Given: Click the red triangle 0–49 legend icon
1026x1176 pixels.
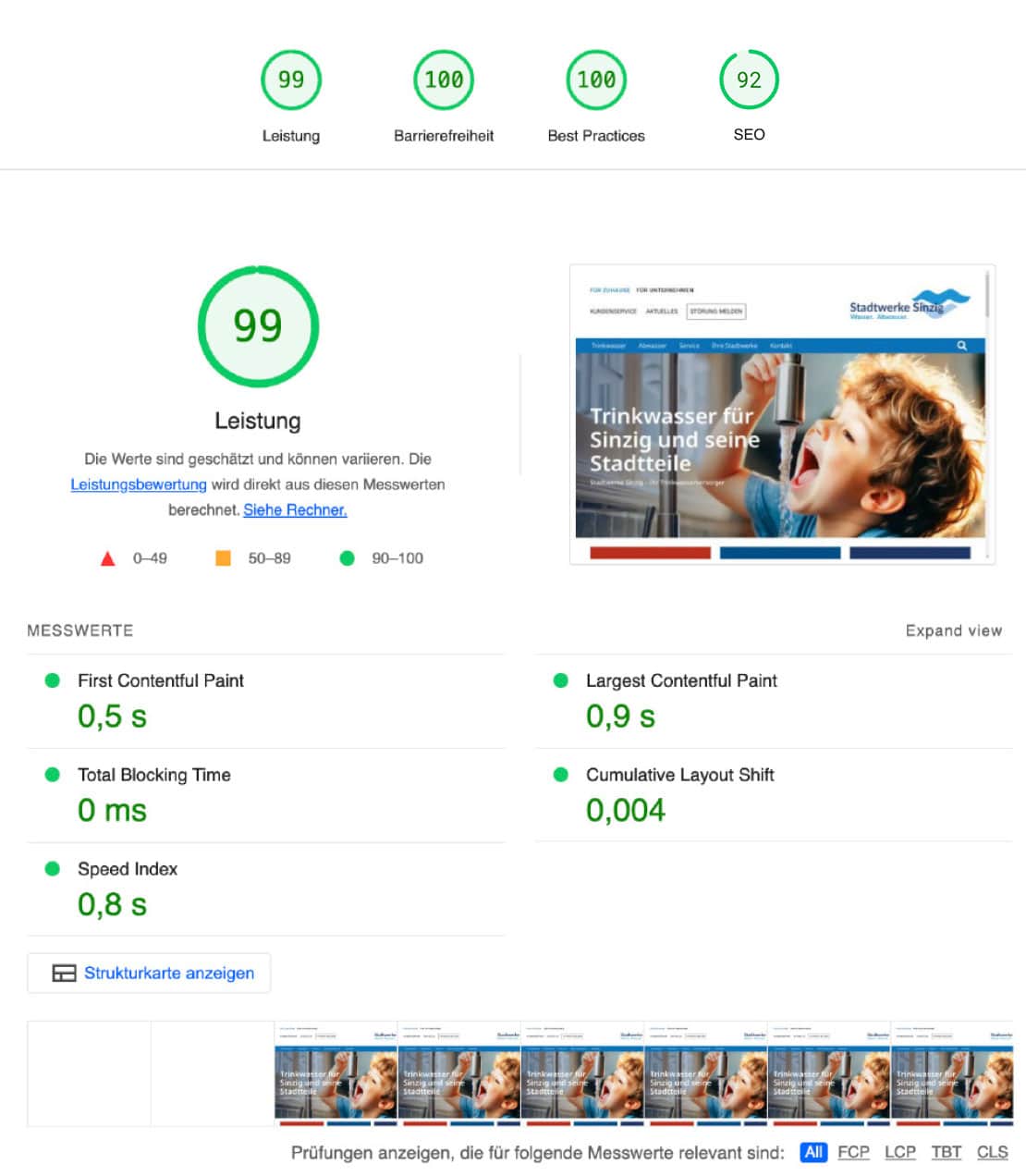Looking at the screenshot, I should pyautogui.click(x=108, y=558).
